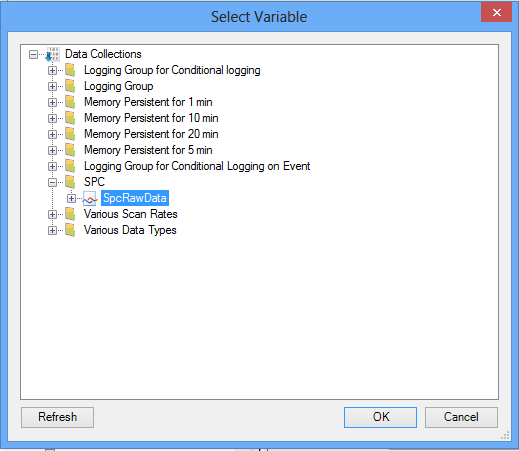Select the highlighted SpcRawData variable
Screen dimensions: 519x451
135,198
